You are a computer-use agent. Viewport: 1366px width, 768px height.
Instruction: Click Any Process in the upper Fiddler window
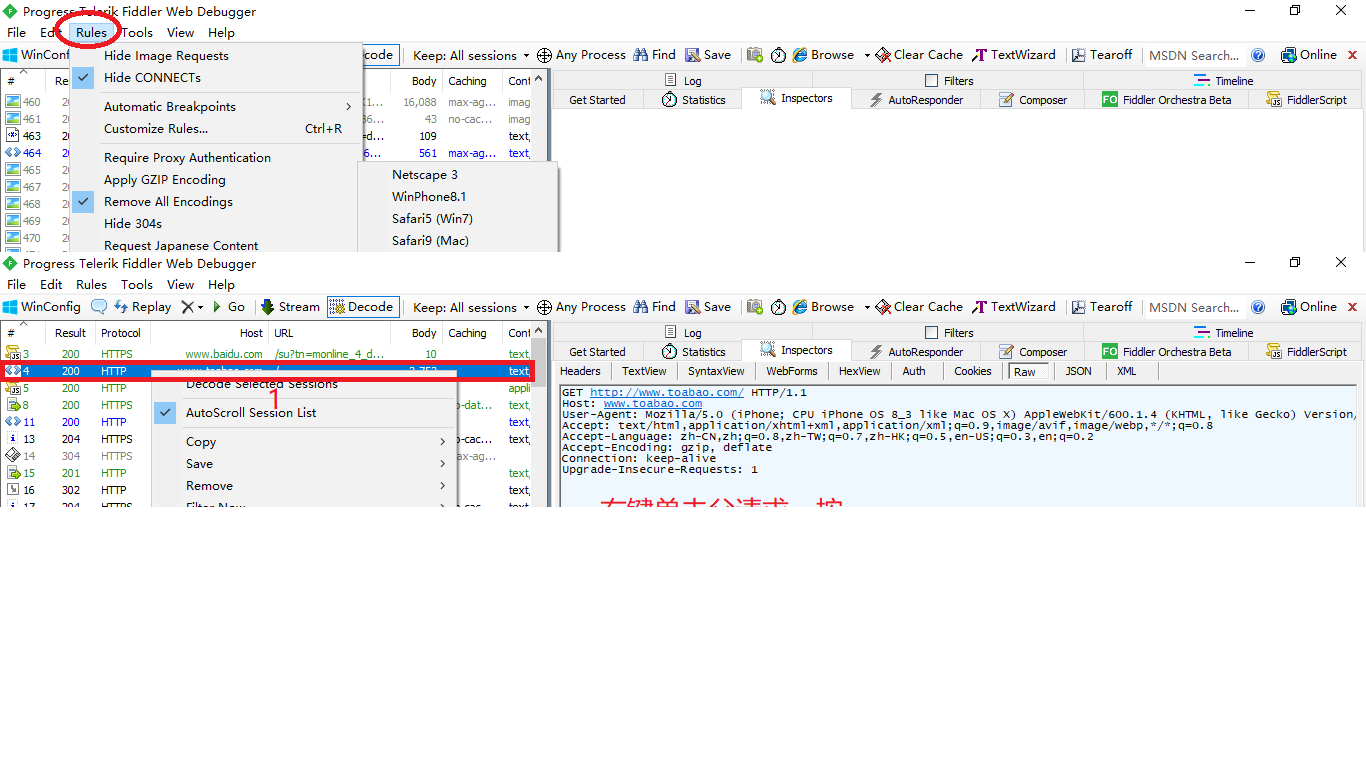581,55
